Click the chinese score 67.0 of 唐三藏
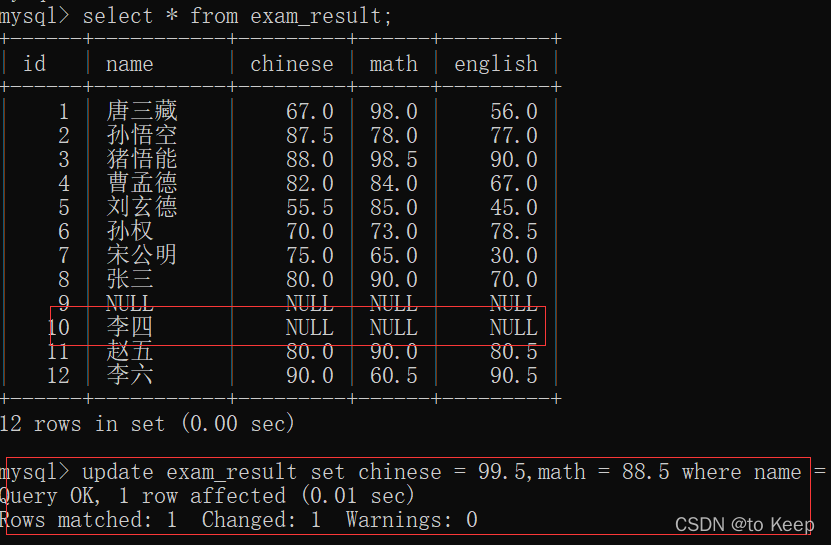 (310, 111)
